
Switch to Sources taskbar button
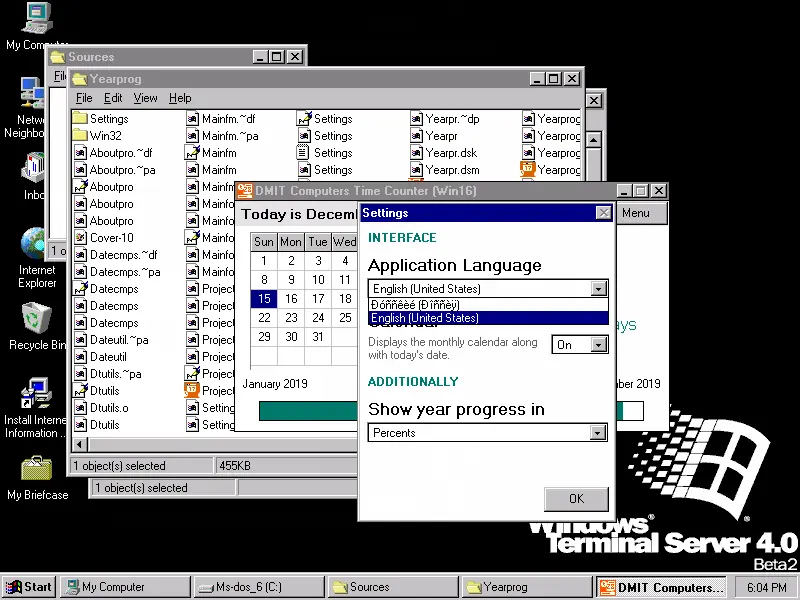point(393,587)
